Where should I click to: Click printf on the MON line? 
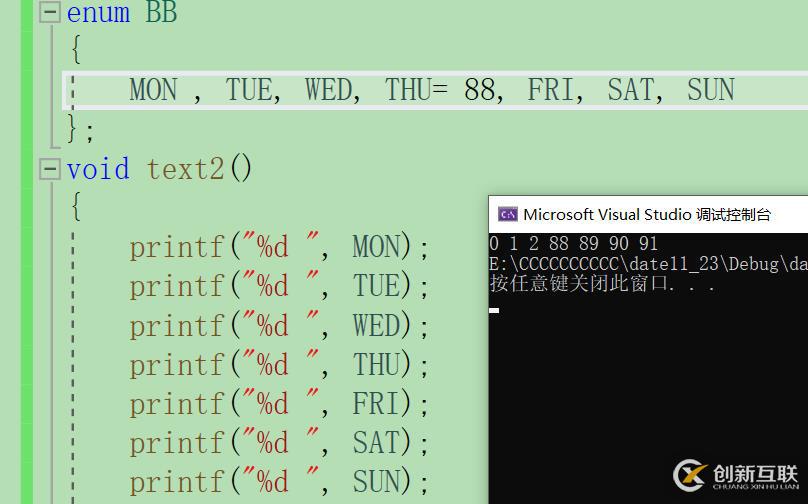[177, 247]
